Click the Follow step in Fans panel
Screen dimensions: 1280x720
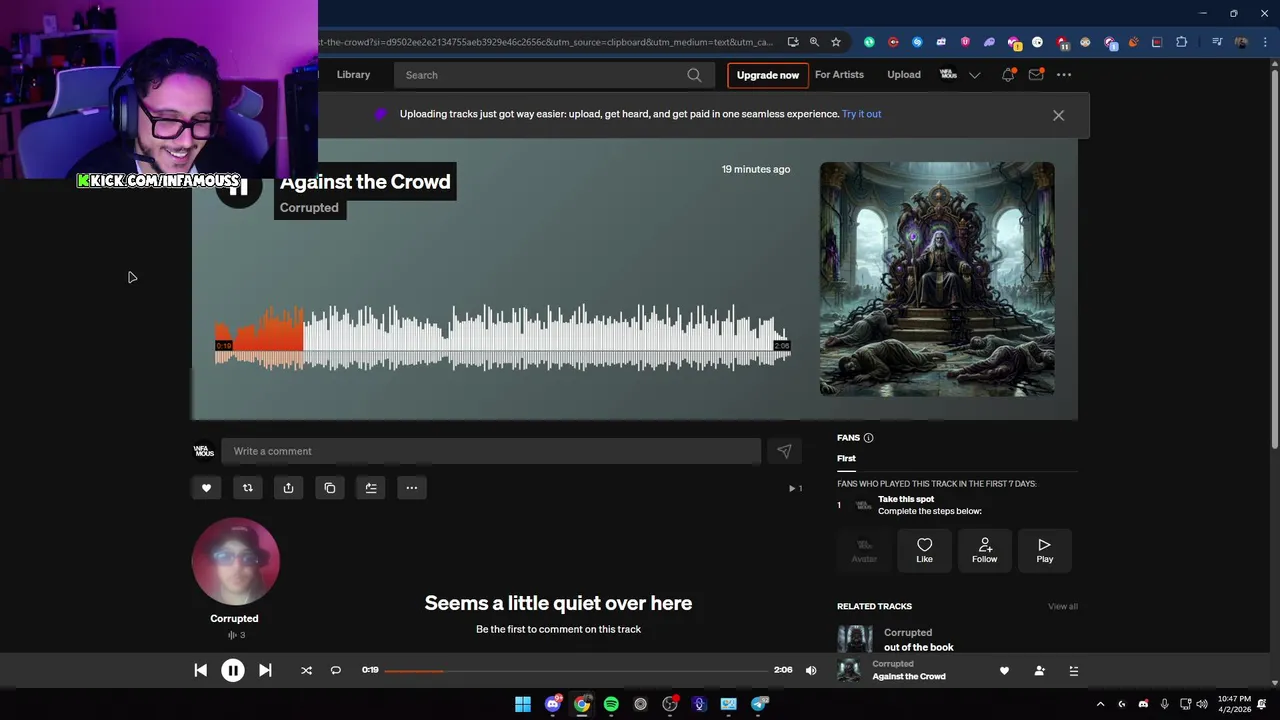point(984,550)
